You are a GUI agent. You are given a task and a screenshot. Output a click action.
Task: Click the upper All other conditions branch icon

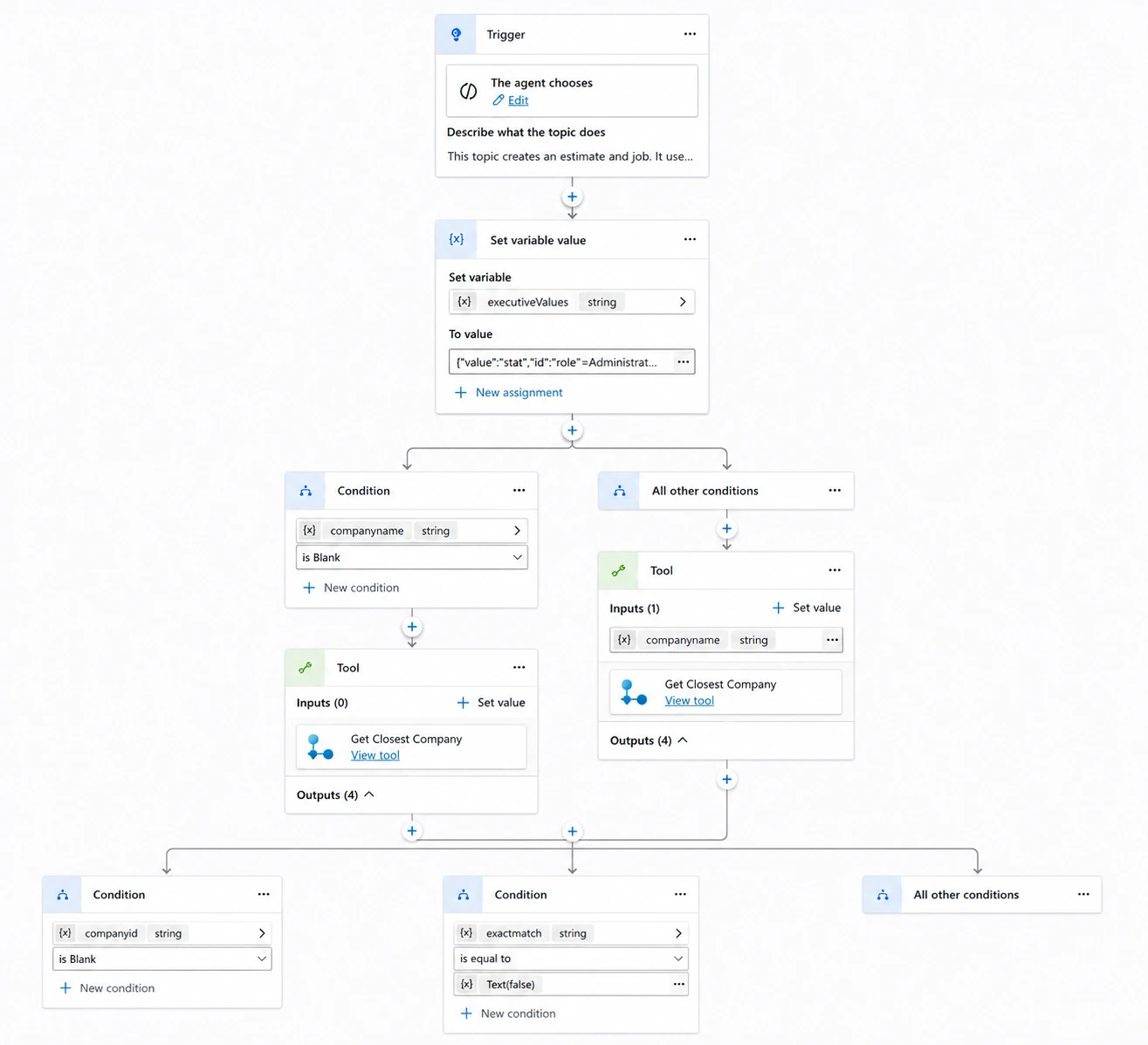619,491
